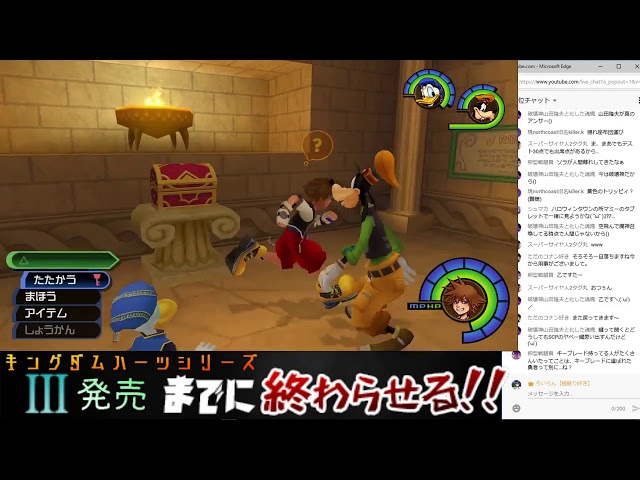
Task: Click Goofy's portrait in the party HUD
Action: tap(483, 108)
